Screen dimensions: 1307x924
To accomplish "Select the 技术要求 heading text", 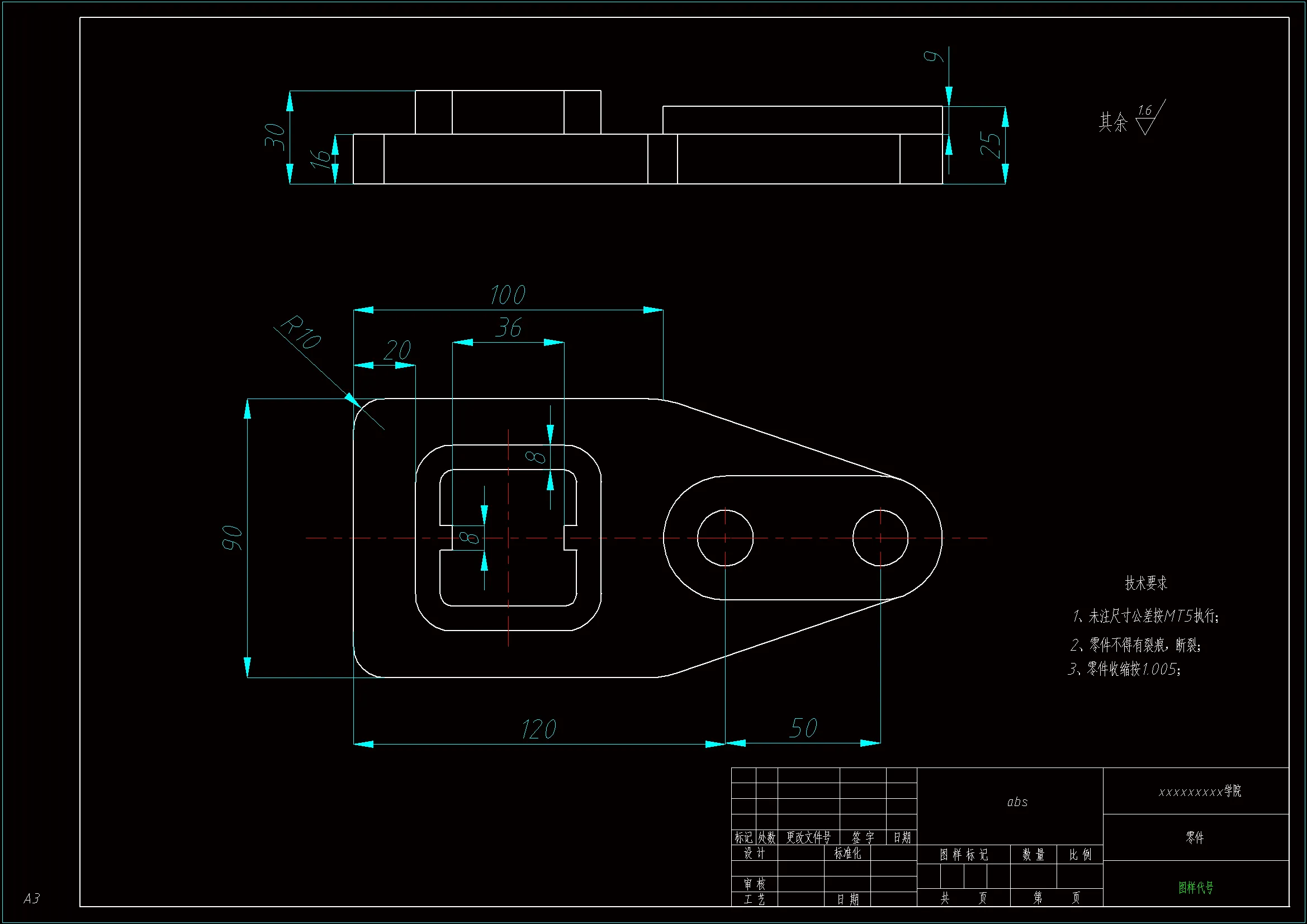I will point(1145,583).
